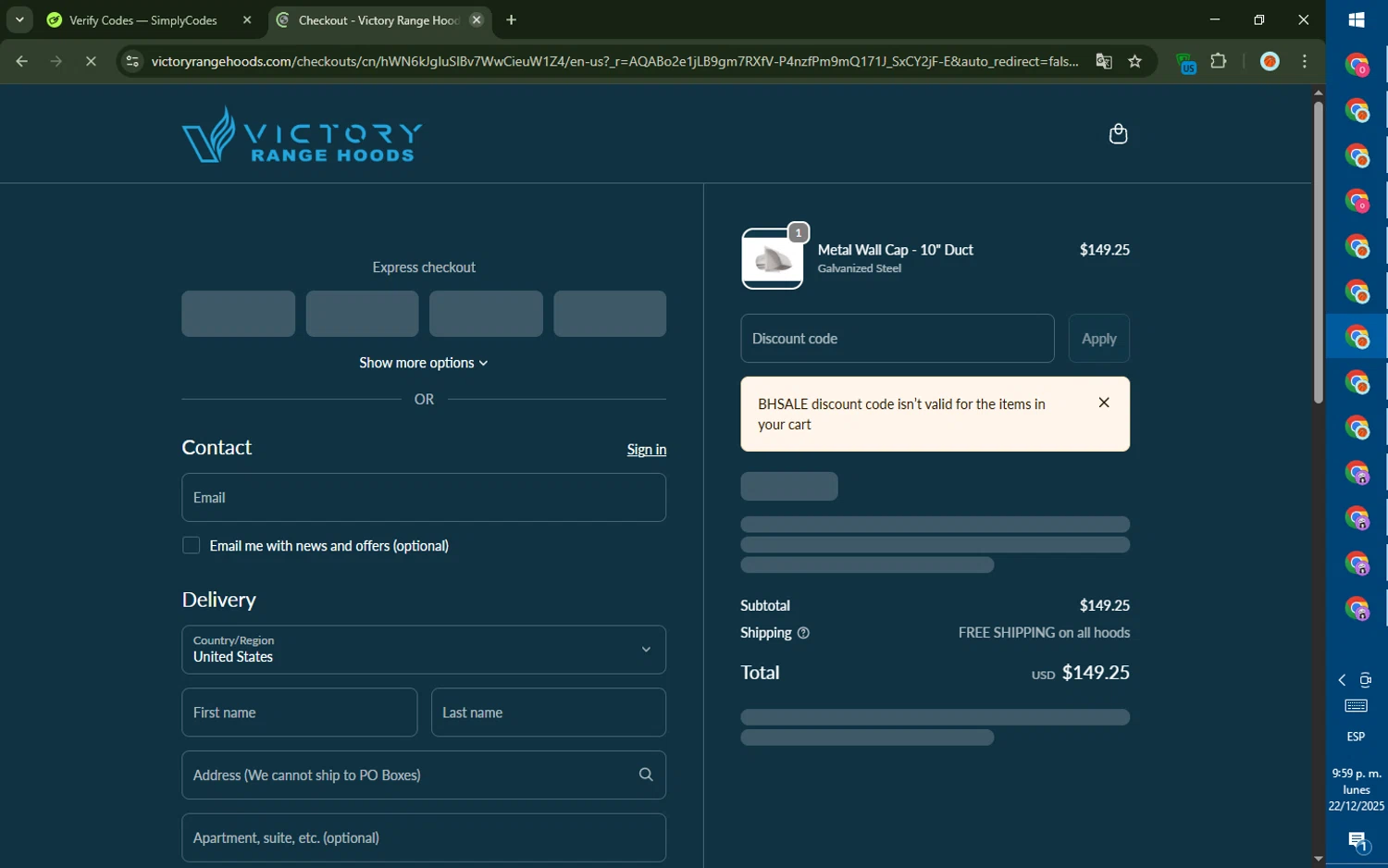Click the ESP language indicator
The width and height of the screenshot is (1388, 868).
tap(1357, 737)
